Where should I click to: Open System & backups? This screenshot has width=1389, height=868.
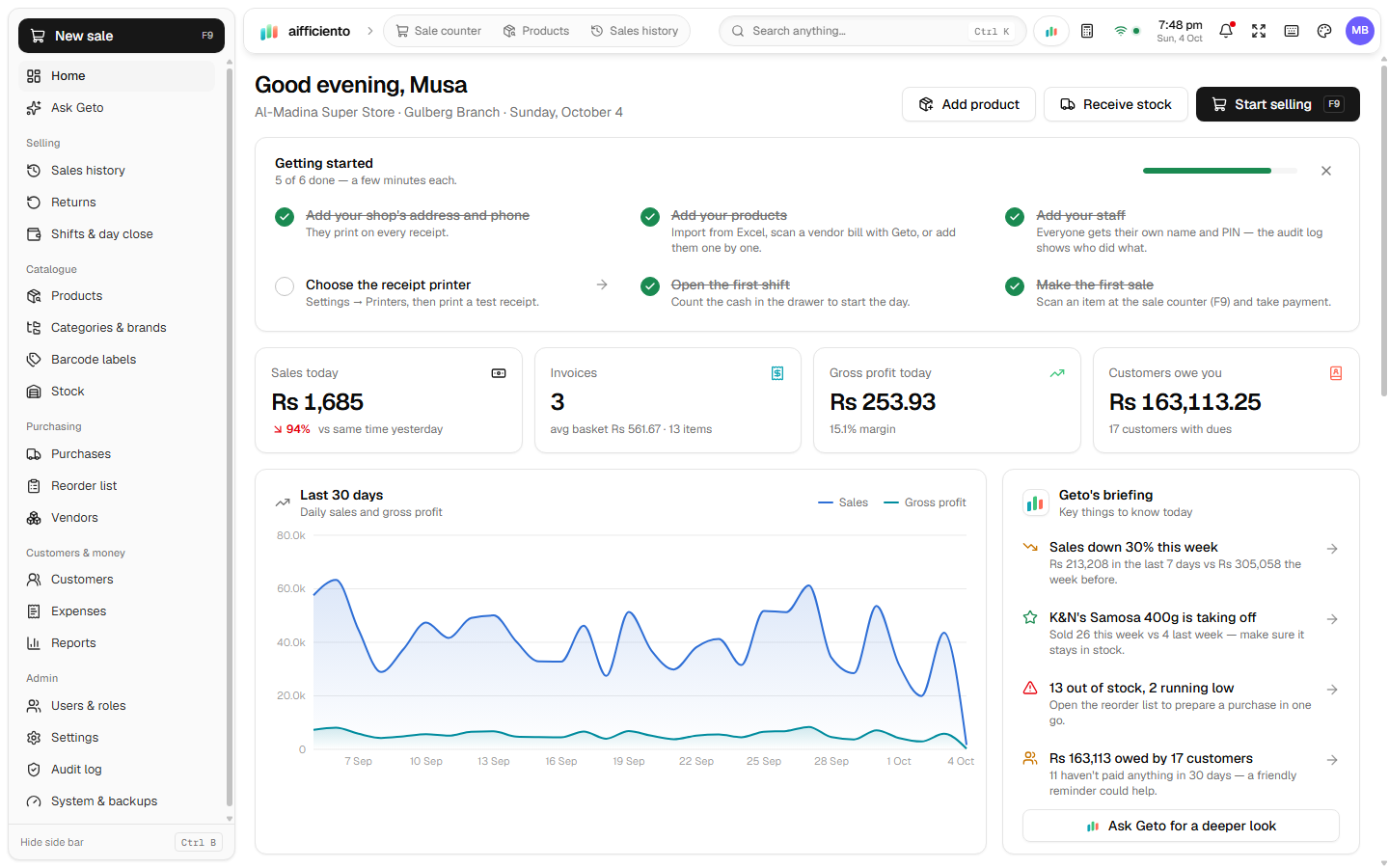(x=117, y=801)
